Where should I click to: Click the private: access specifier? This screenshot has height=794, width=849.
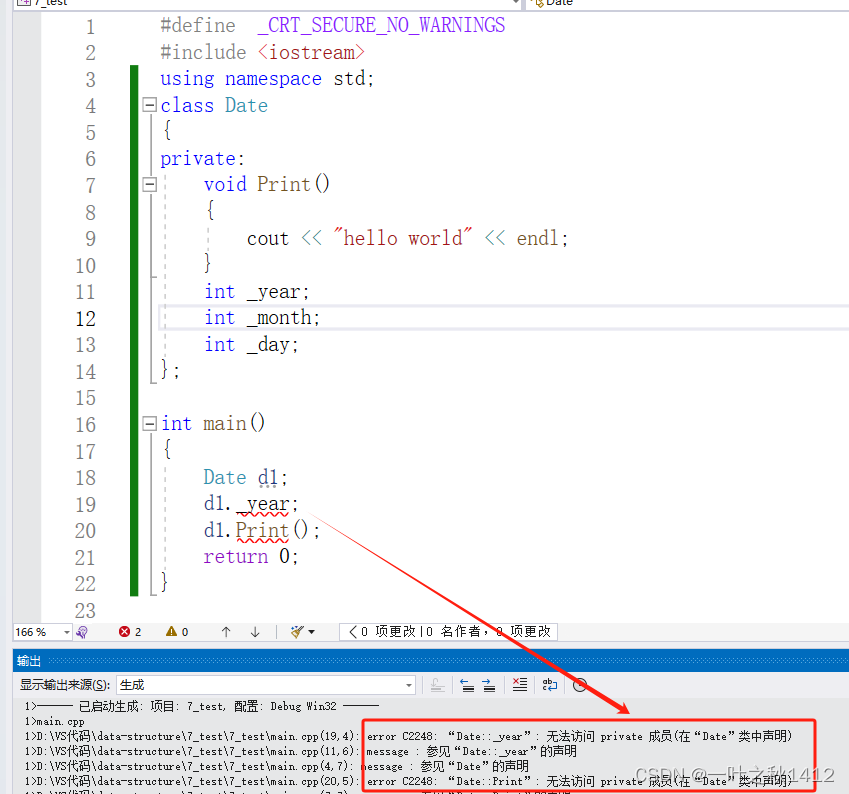[203, 159]
